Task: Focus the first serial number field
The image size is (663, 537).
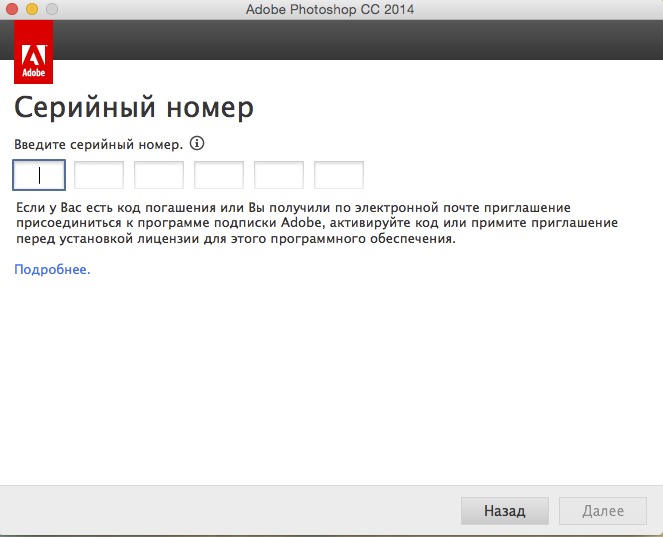Action: [39, 175]
